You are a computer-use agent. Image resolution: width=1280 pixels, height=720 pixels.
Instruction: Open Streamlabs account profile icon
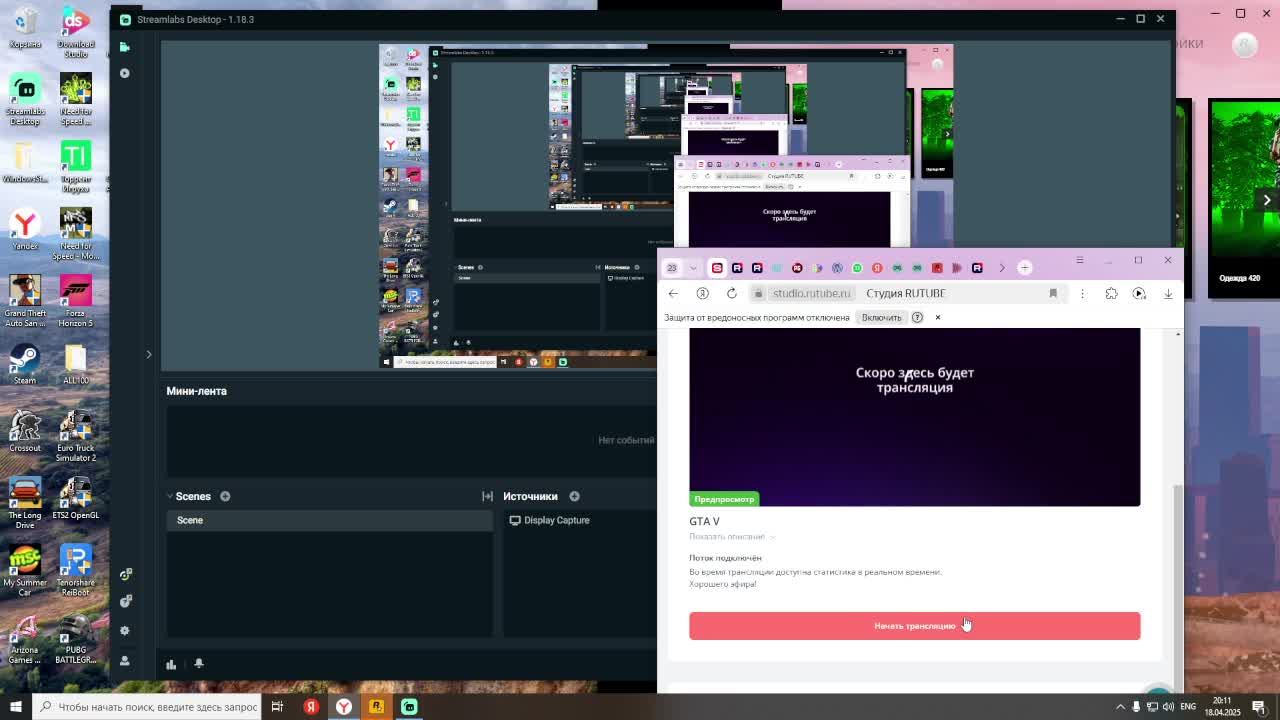125,661
